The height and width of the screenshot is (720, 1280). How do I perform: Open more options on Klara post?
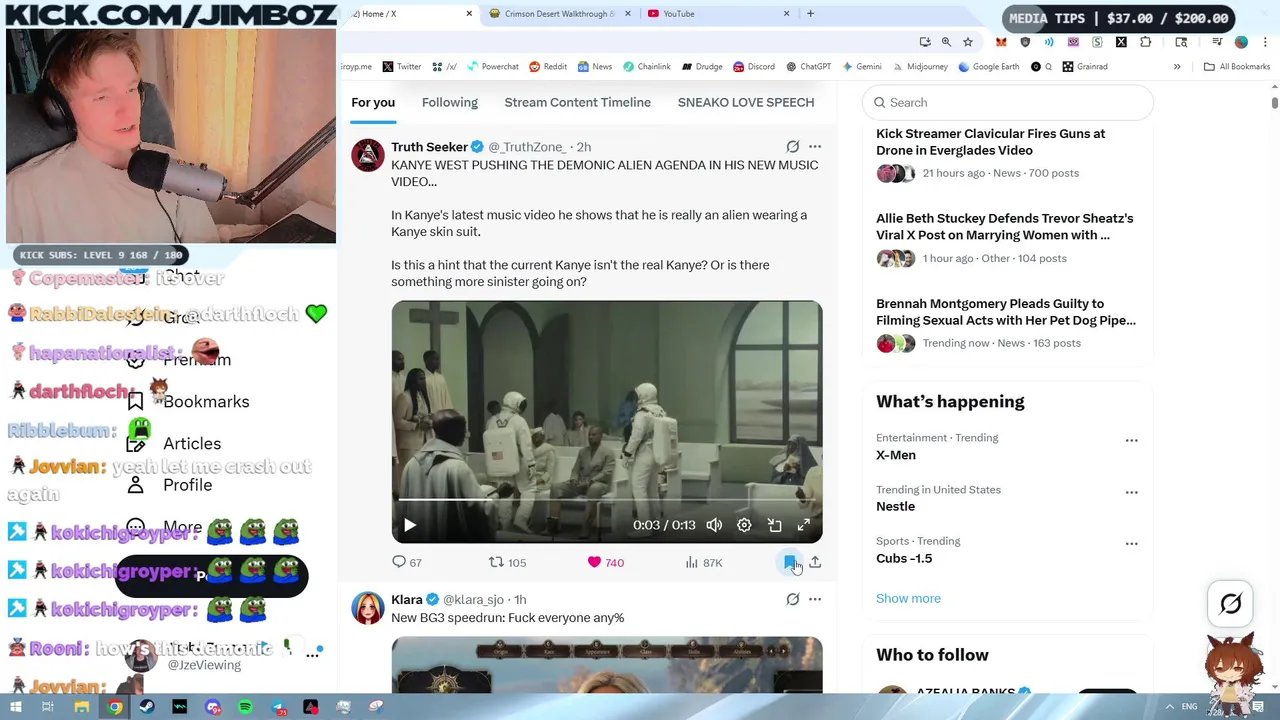pos(815,599)
